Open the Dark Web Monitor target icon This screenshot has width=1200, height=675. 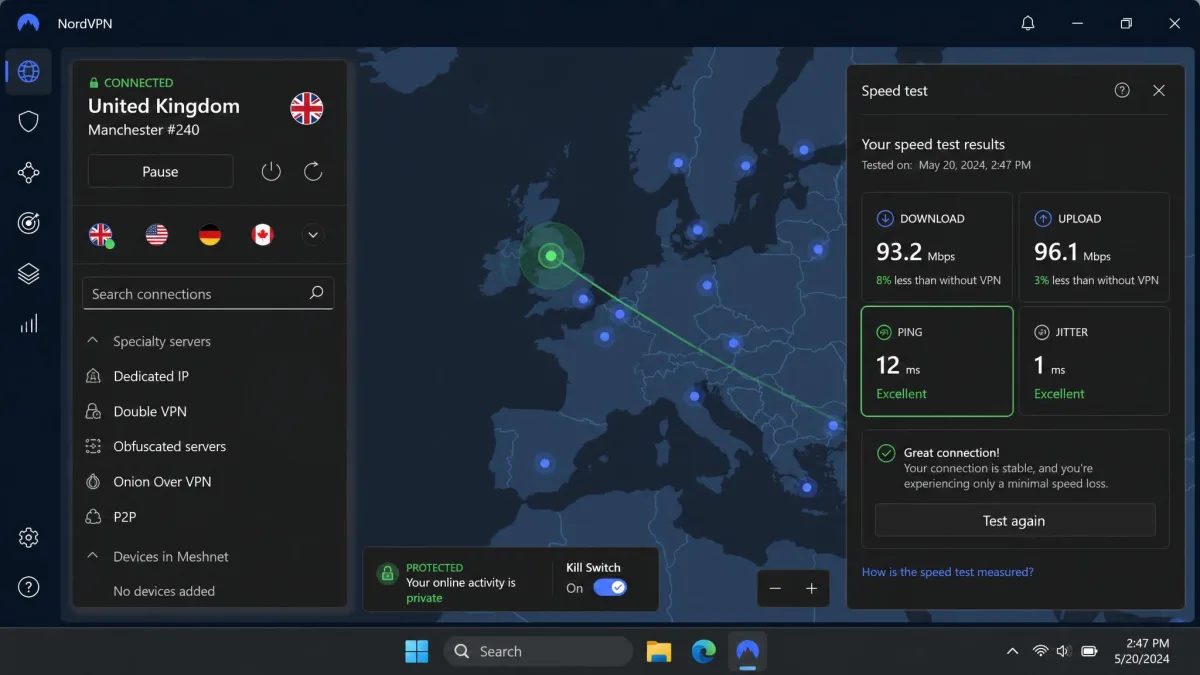pyautogui.click(x=29, y=223)
